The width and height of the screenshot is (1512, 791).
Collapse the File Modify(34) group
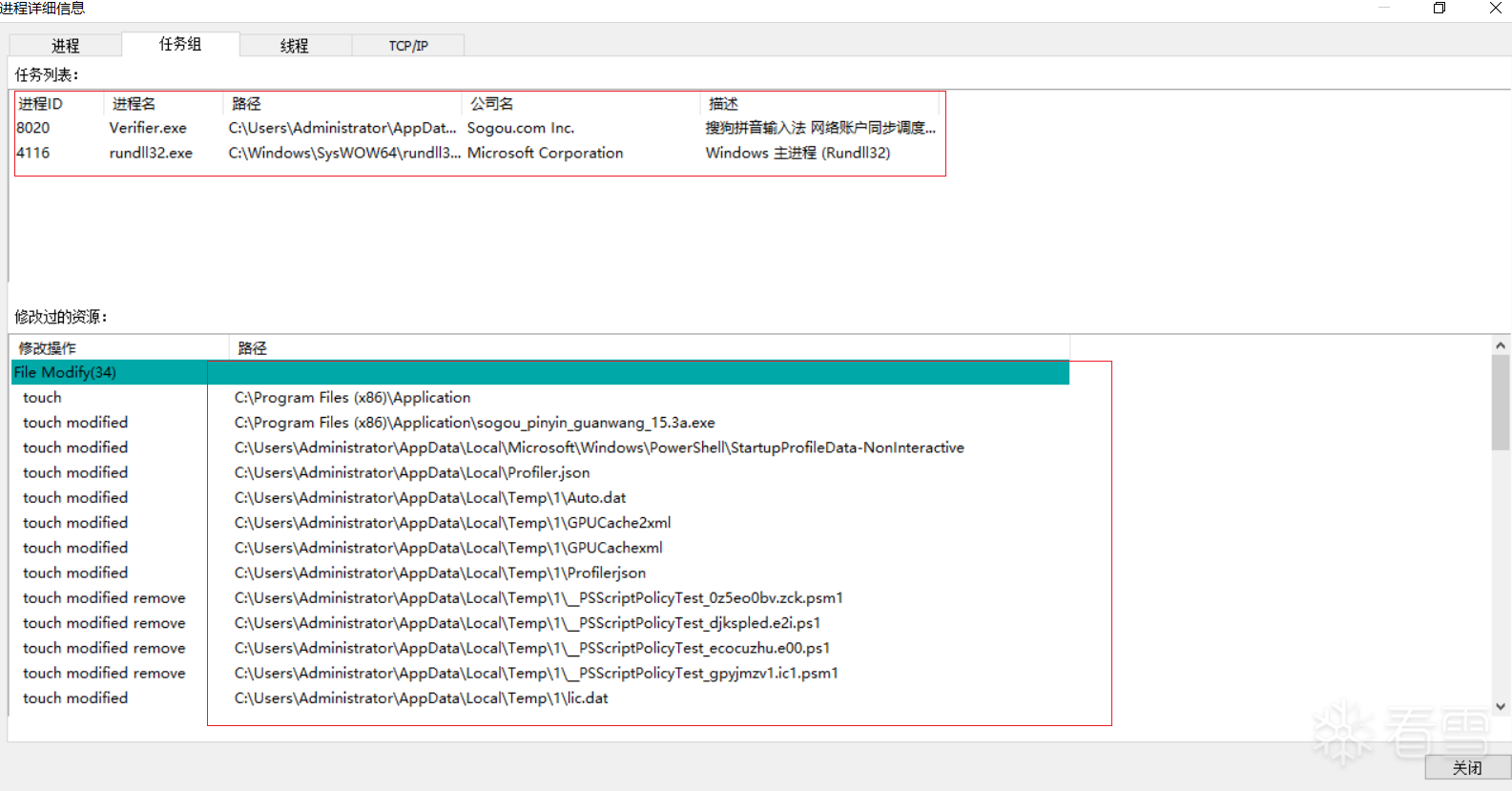[65, 372]
